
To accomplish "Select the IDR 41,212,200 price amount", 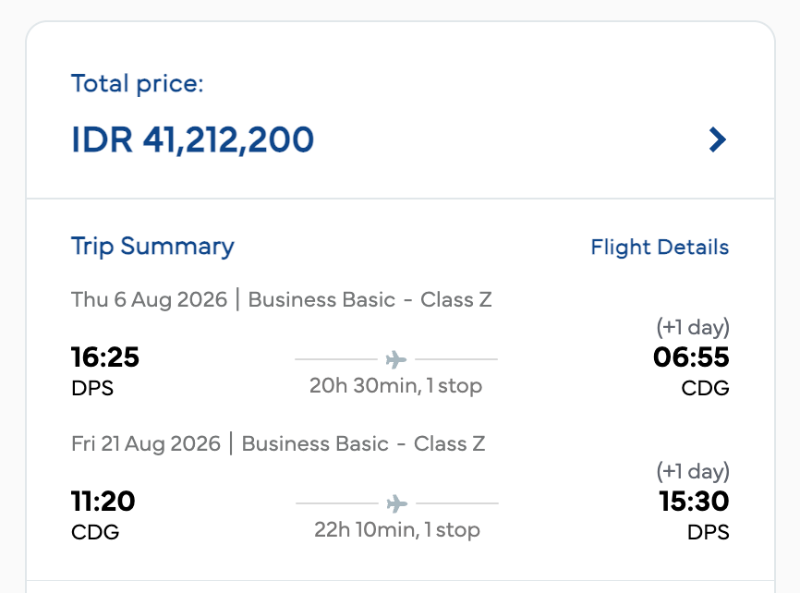I will point(192,140).
